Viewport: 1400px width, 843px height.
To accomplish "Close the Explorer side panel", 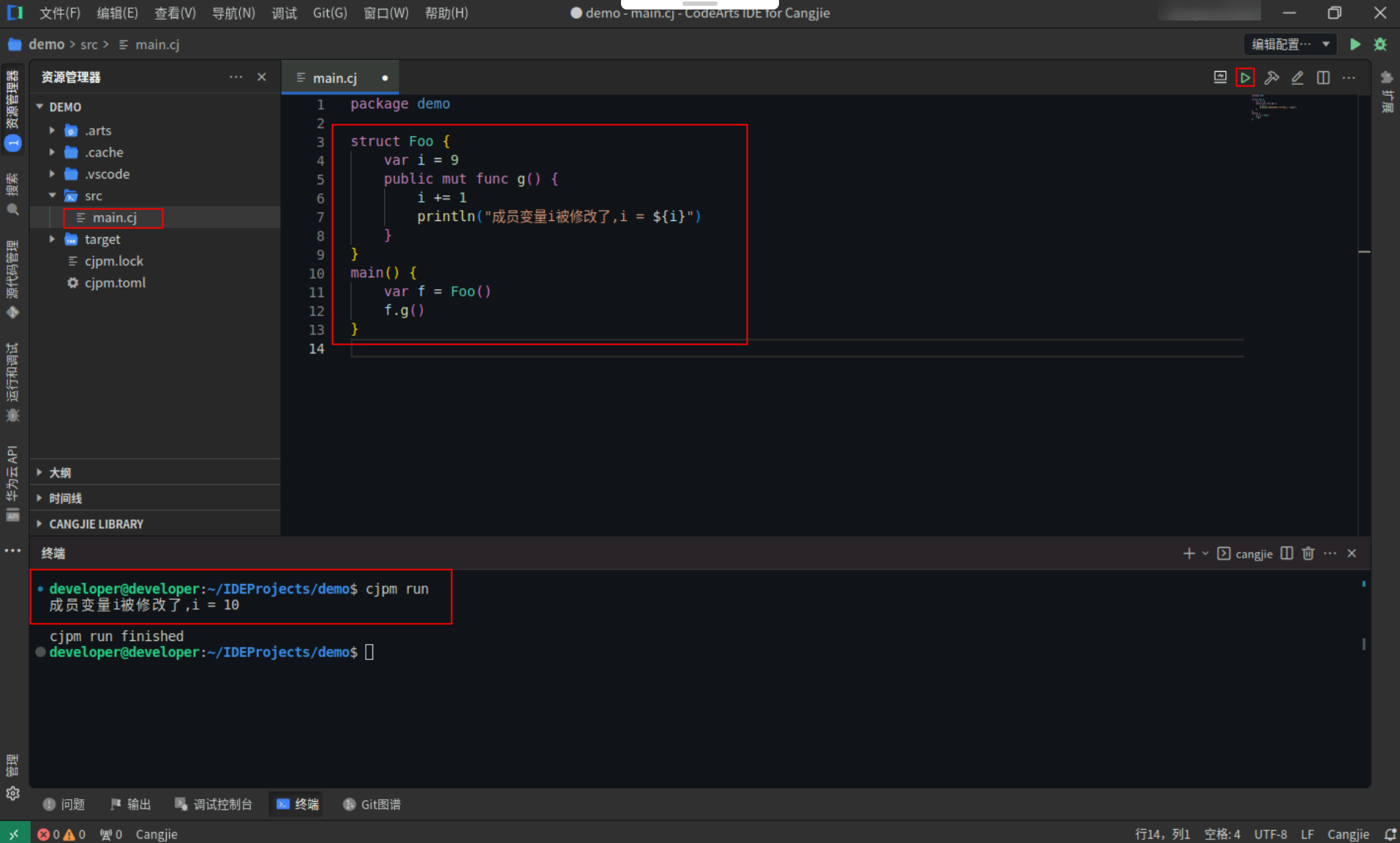I will [262, 77].
